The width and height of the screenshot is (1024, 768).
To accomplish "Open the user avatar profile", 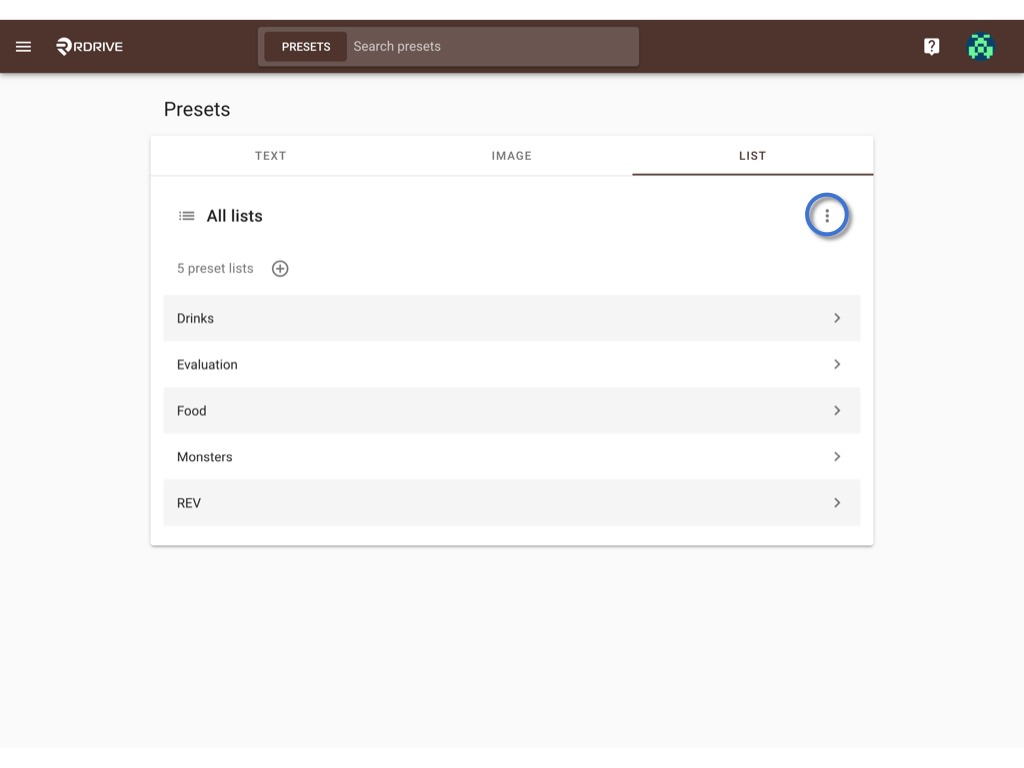I will tap(980, 46).
